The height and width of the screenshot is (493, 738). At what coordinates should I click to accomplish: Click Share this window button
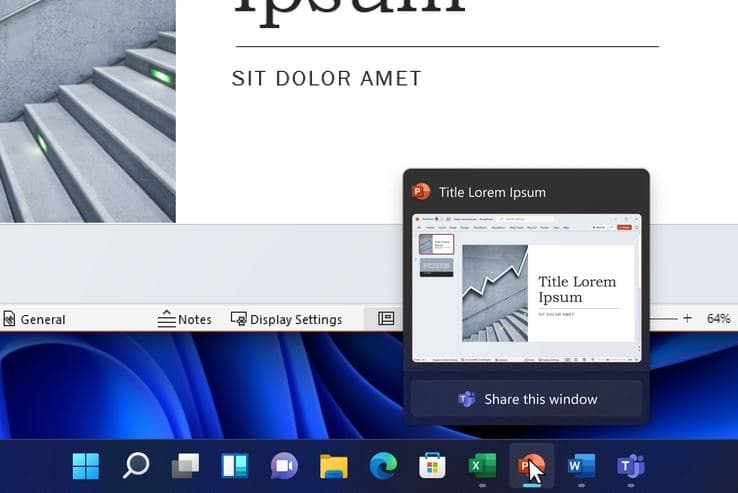click(x=526, y=399)
